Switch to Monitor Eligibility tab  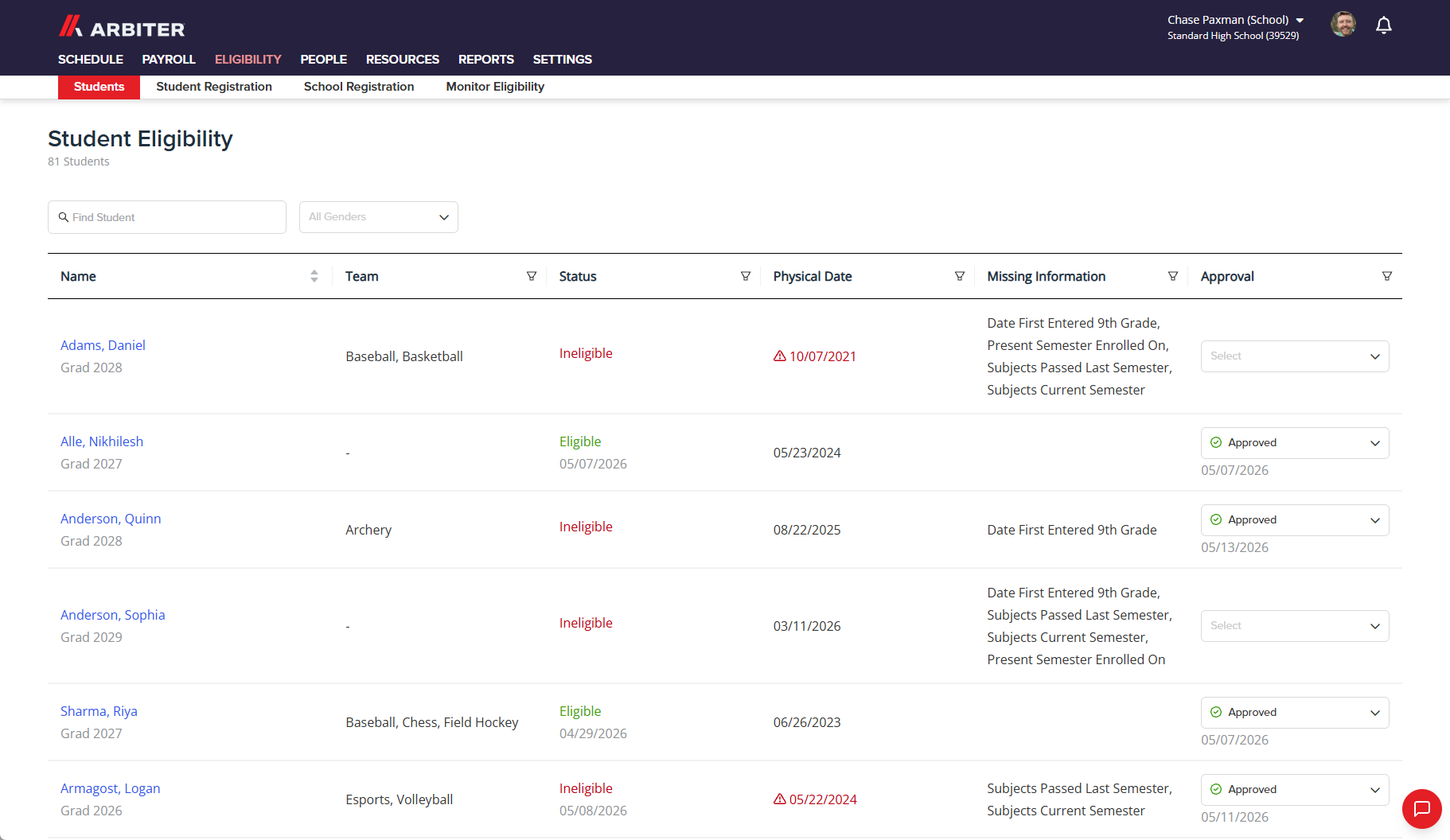[x=495, y=87]
